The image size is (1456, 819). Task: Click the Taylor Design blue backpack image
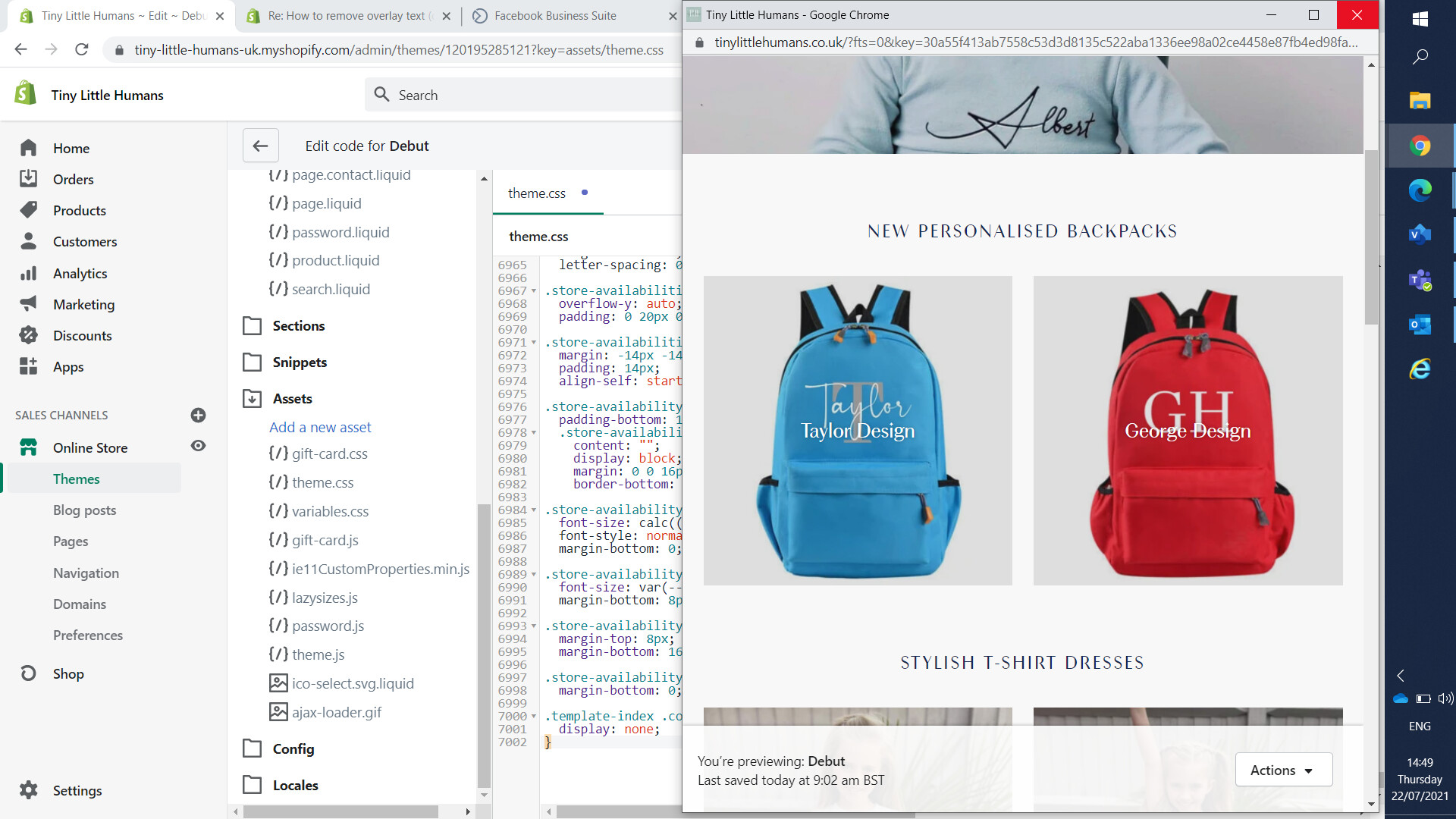pos(858,431)
